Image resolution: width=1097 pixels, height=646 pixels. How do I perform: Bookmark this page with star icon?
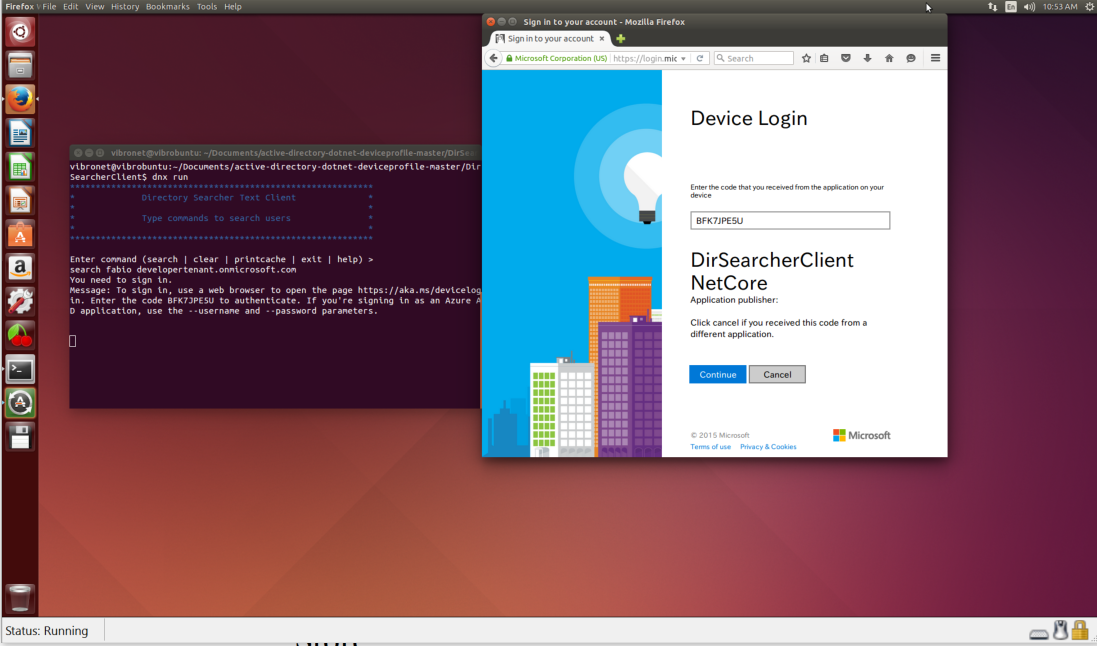pyautogui.click(x=806, y=58)
